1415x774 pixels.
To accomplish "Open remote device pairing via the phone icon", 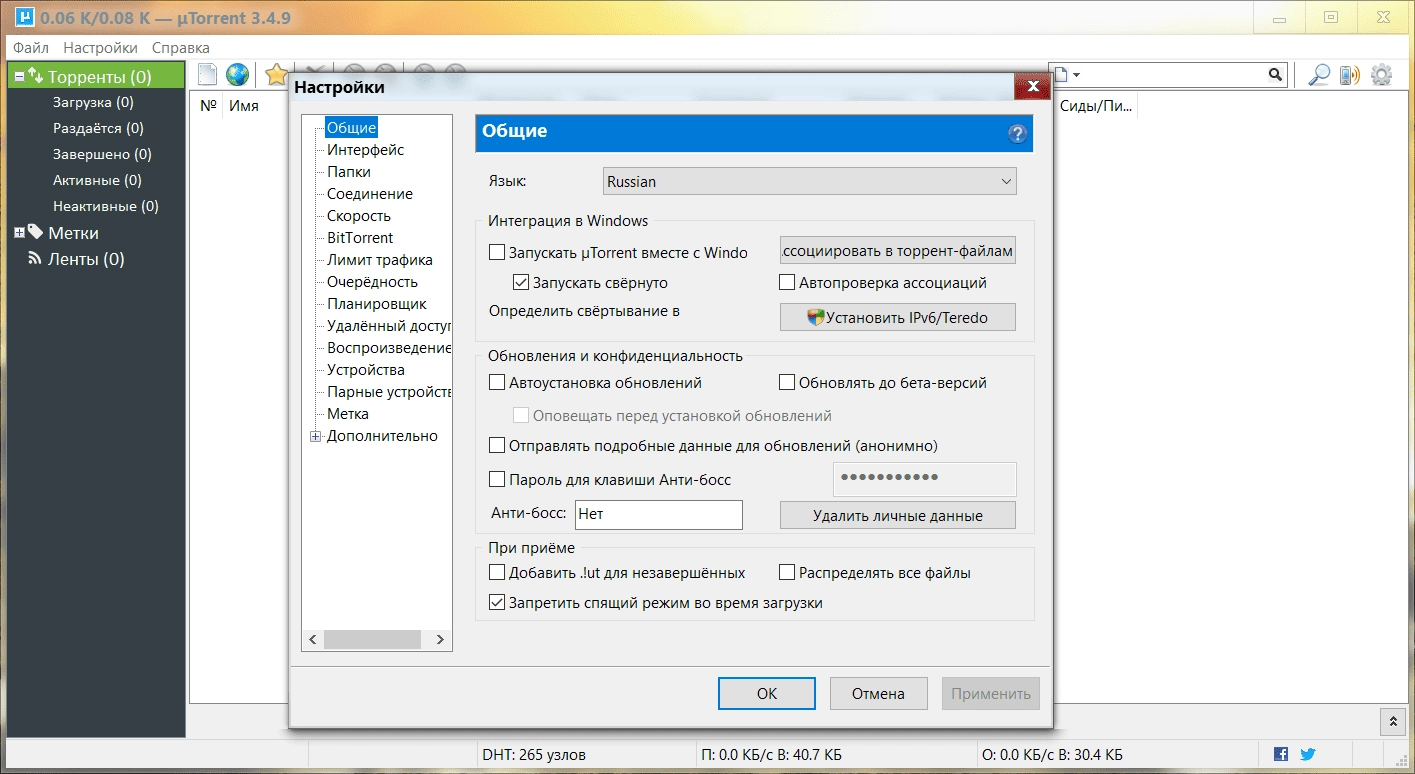I will click(x=1349, y=74).
